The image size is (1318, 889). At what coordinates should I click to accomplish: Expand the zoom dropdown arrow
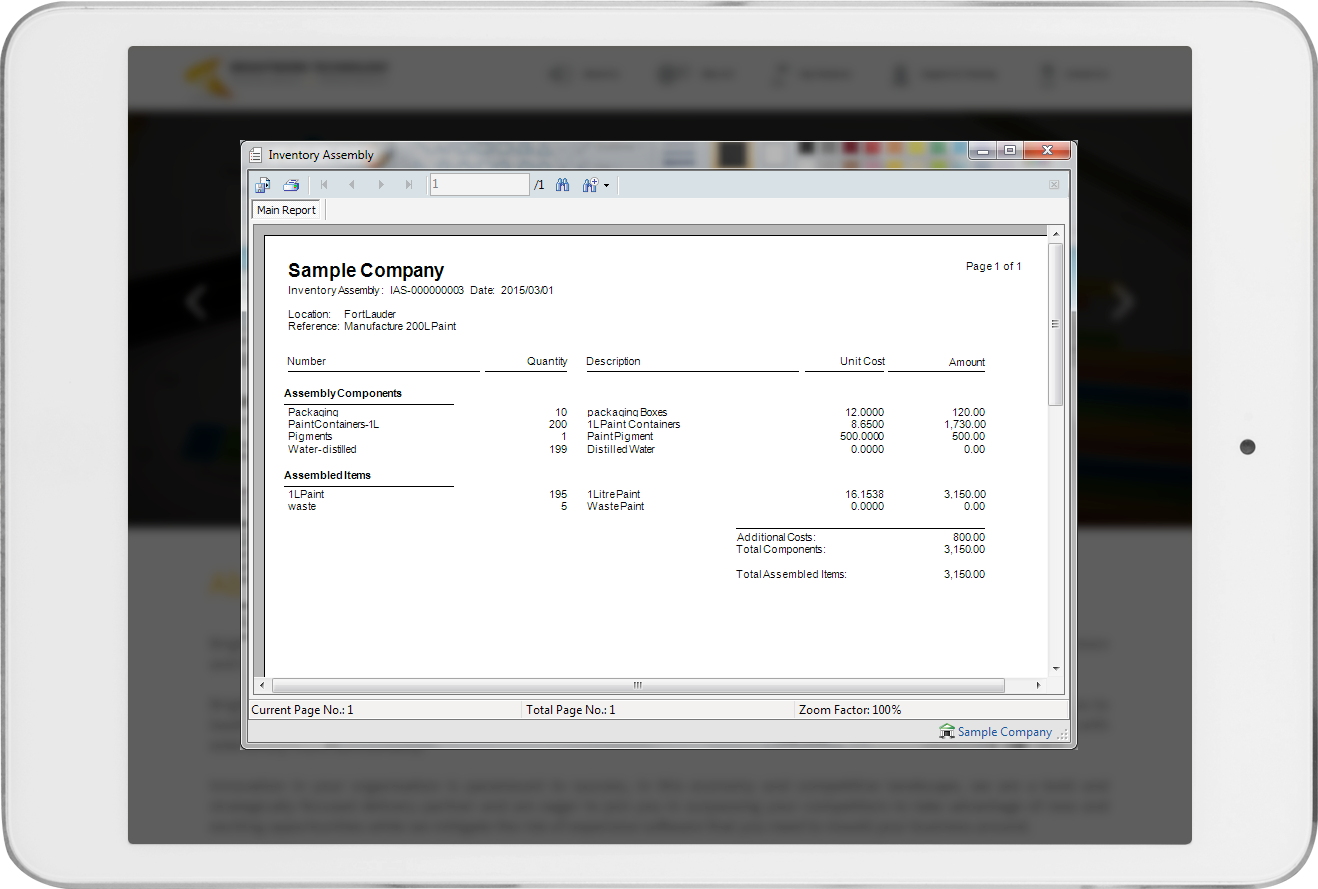(607, 186)
